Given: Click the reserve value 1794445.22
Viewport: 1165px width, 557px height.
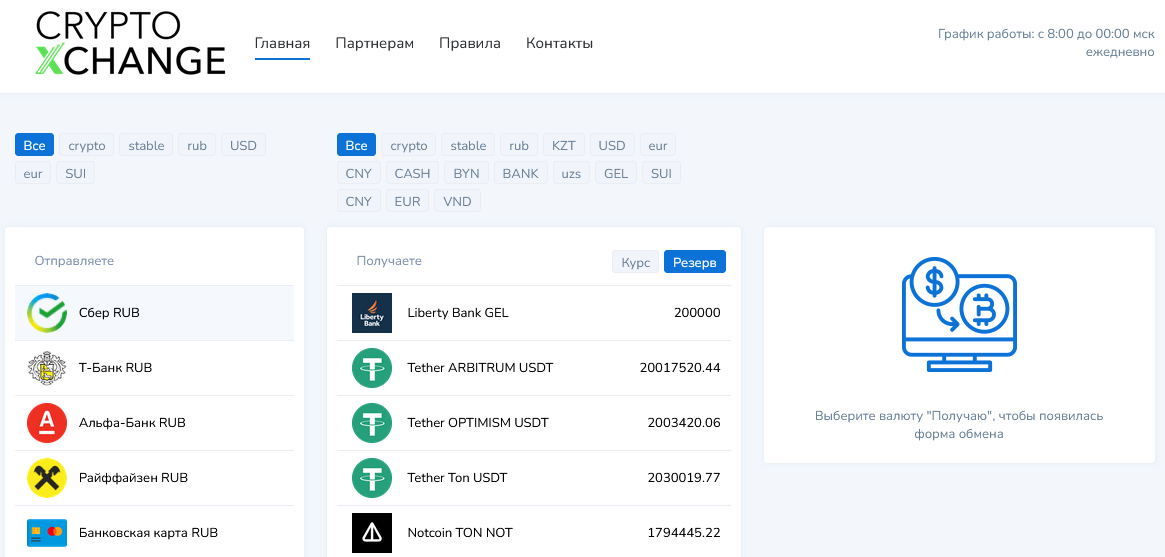Looking at the screenshot, I should pos(684,532).
